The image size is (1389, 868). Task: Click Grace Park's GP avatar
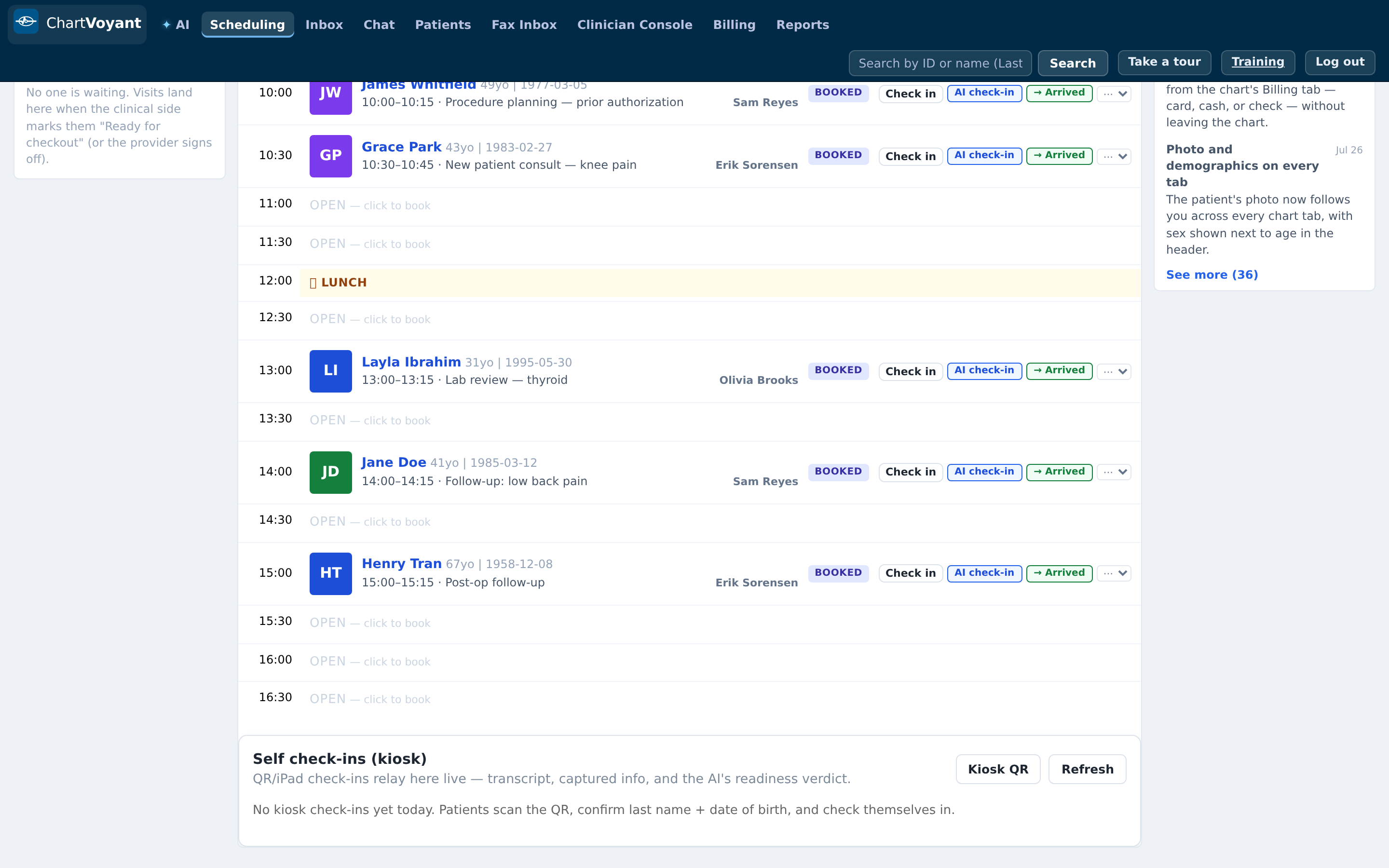pos(330,156)
